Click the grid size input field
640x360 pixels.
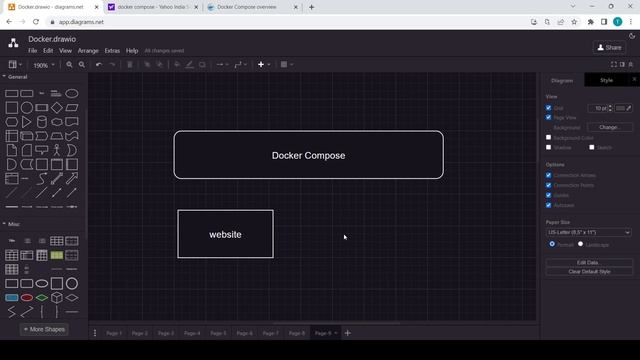(598, 108)
